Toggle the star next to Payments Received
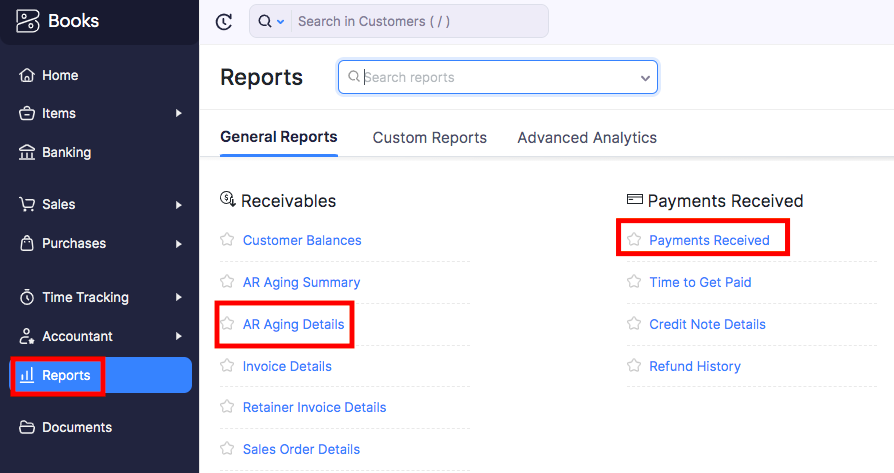 tap(634, 239)
